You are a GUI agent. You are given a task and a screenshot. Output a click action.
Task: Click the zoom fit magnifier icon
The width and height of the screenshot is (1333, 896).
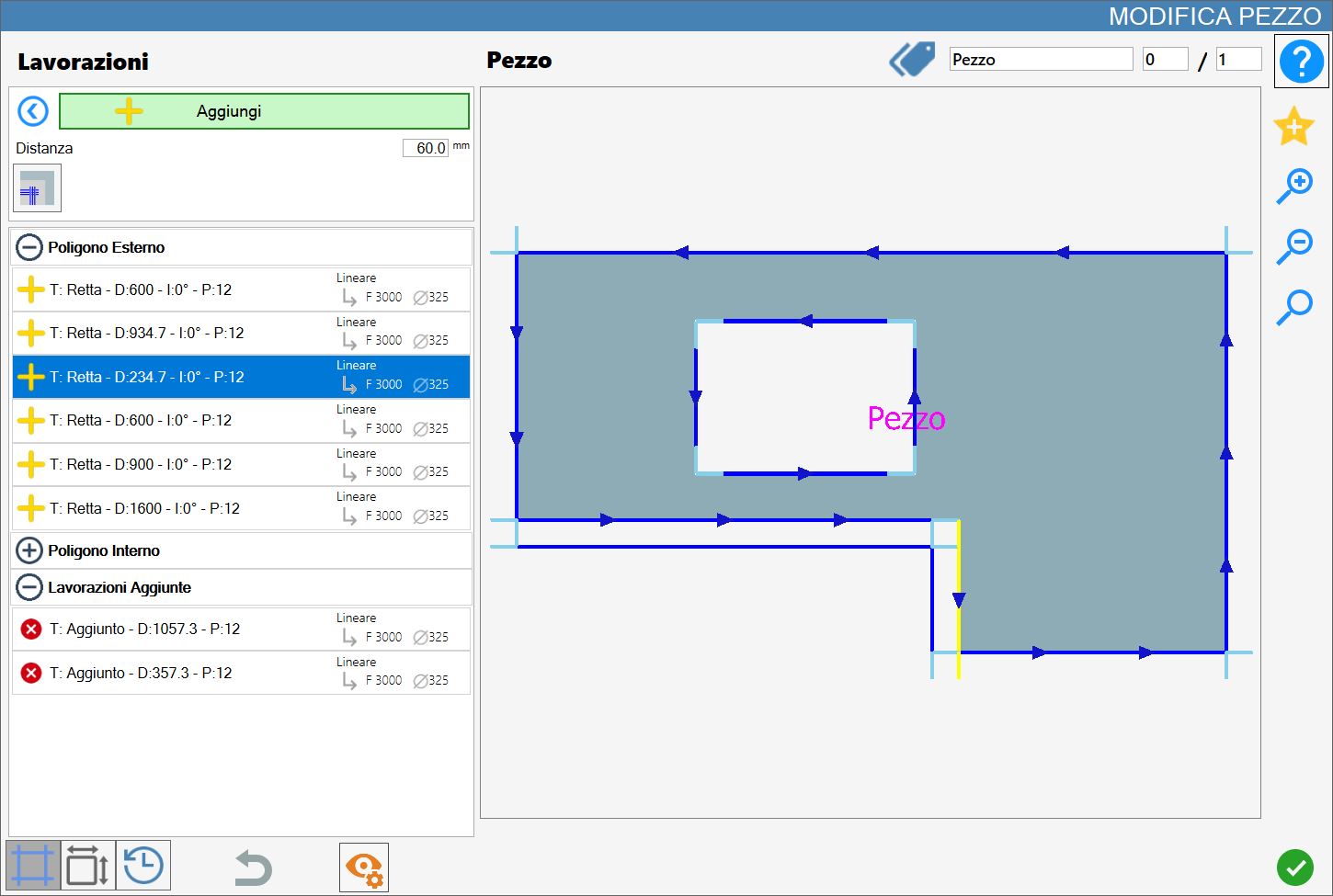[x=1294, y=307]
